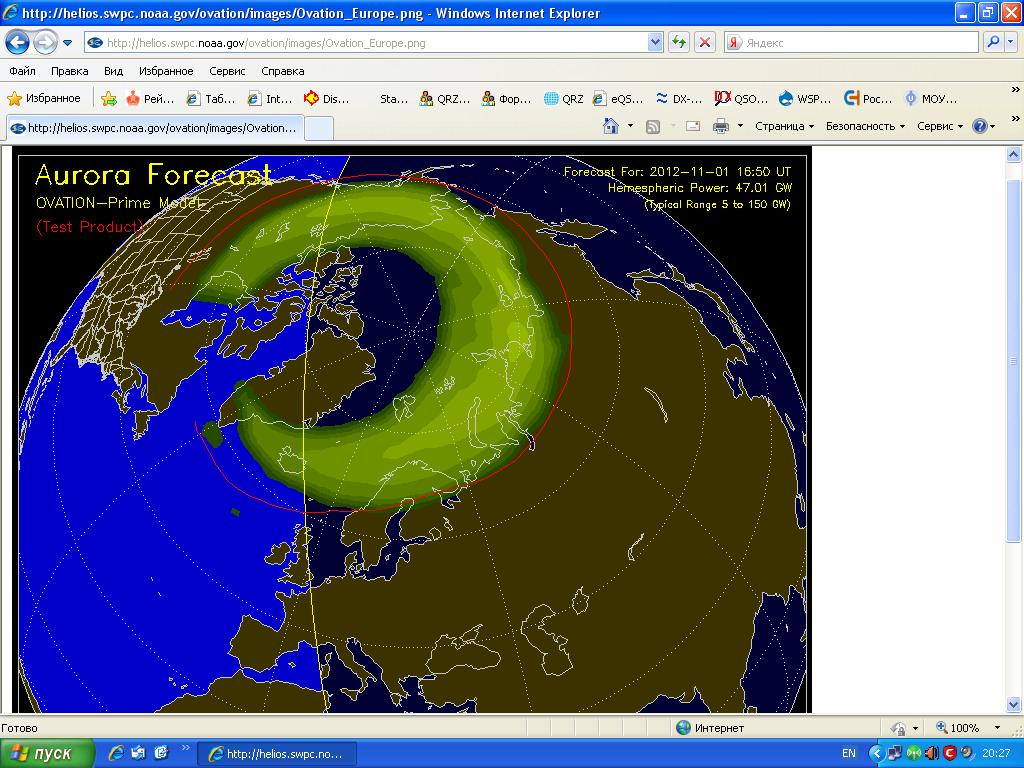Click the vertical scrollbar up arrow

click(1014, 155)
